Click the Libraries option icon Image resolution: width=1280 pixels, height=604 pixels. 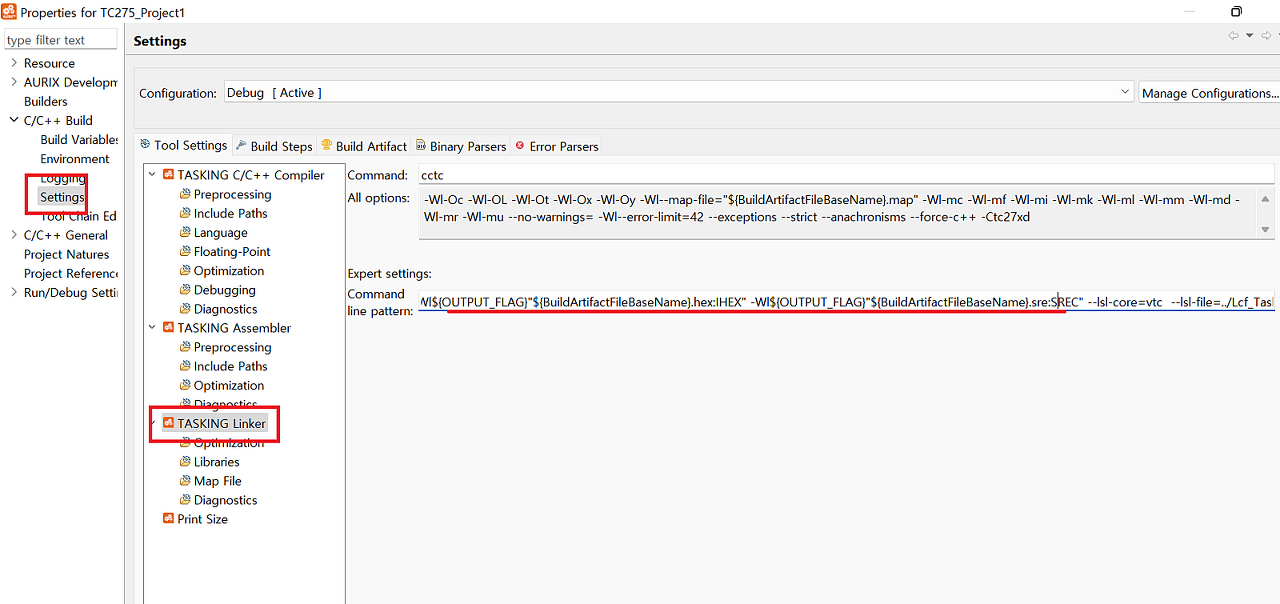click(185, 462)
